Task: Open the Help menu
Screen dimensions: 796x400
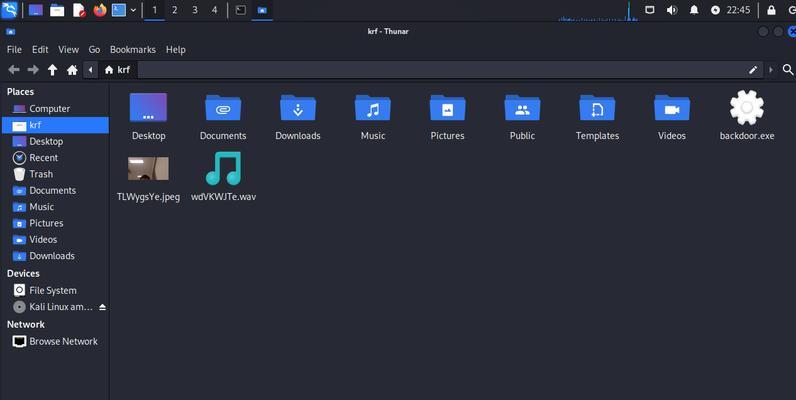Action: coord(176,49)
